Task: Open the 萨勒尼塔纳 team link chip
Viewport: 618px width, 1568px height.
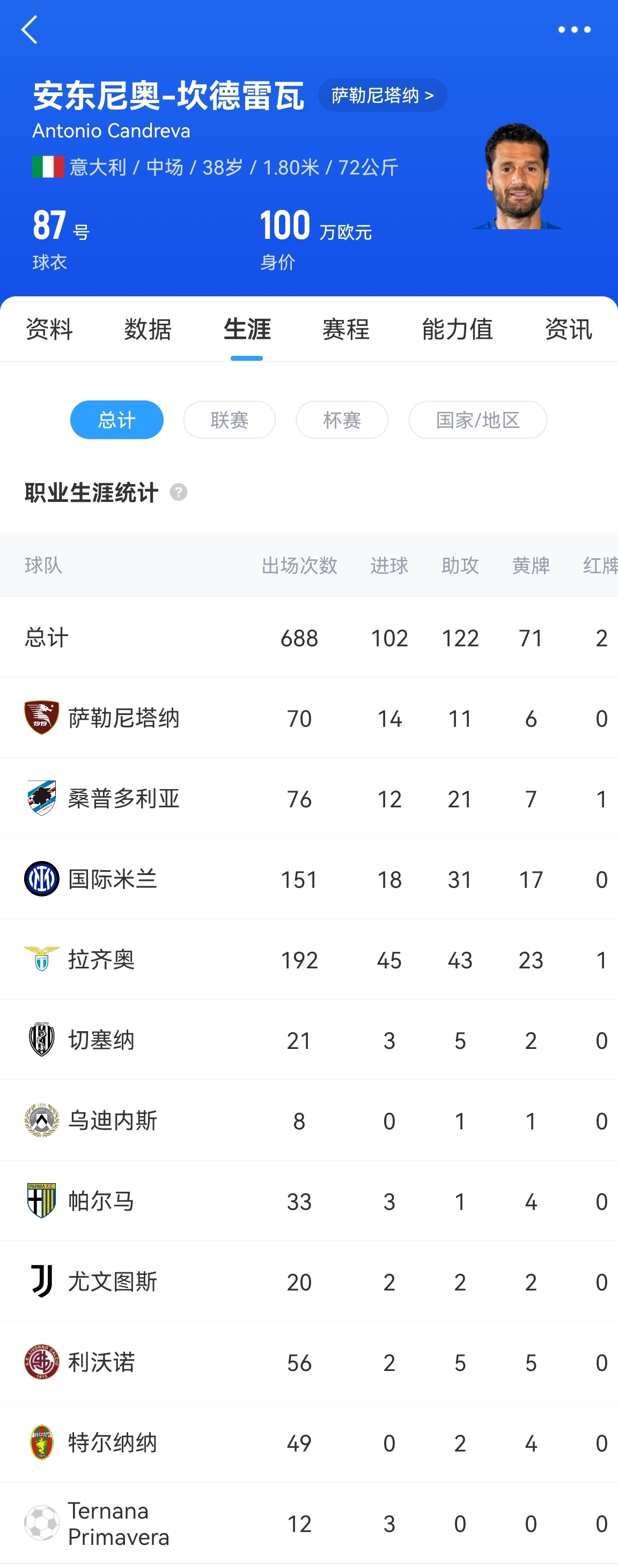Action: (x=382, y=95)
